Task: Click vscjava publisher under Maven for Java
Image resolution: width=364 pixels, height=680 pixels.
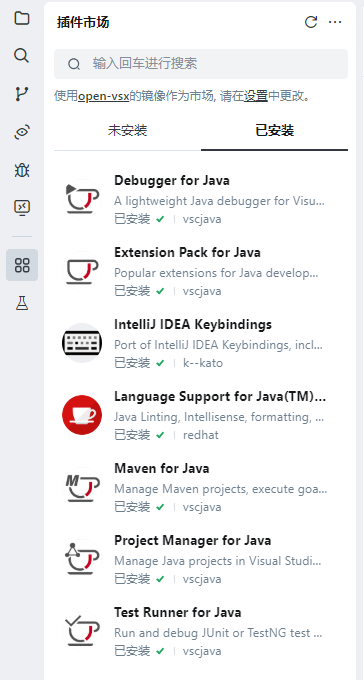Action: (202, 507)
